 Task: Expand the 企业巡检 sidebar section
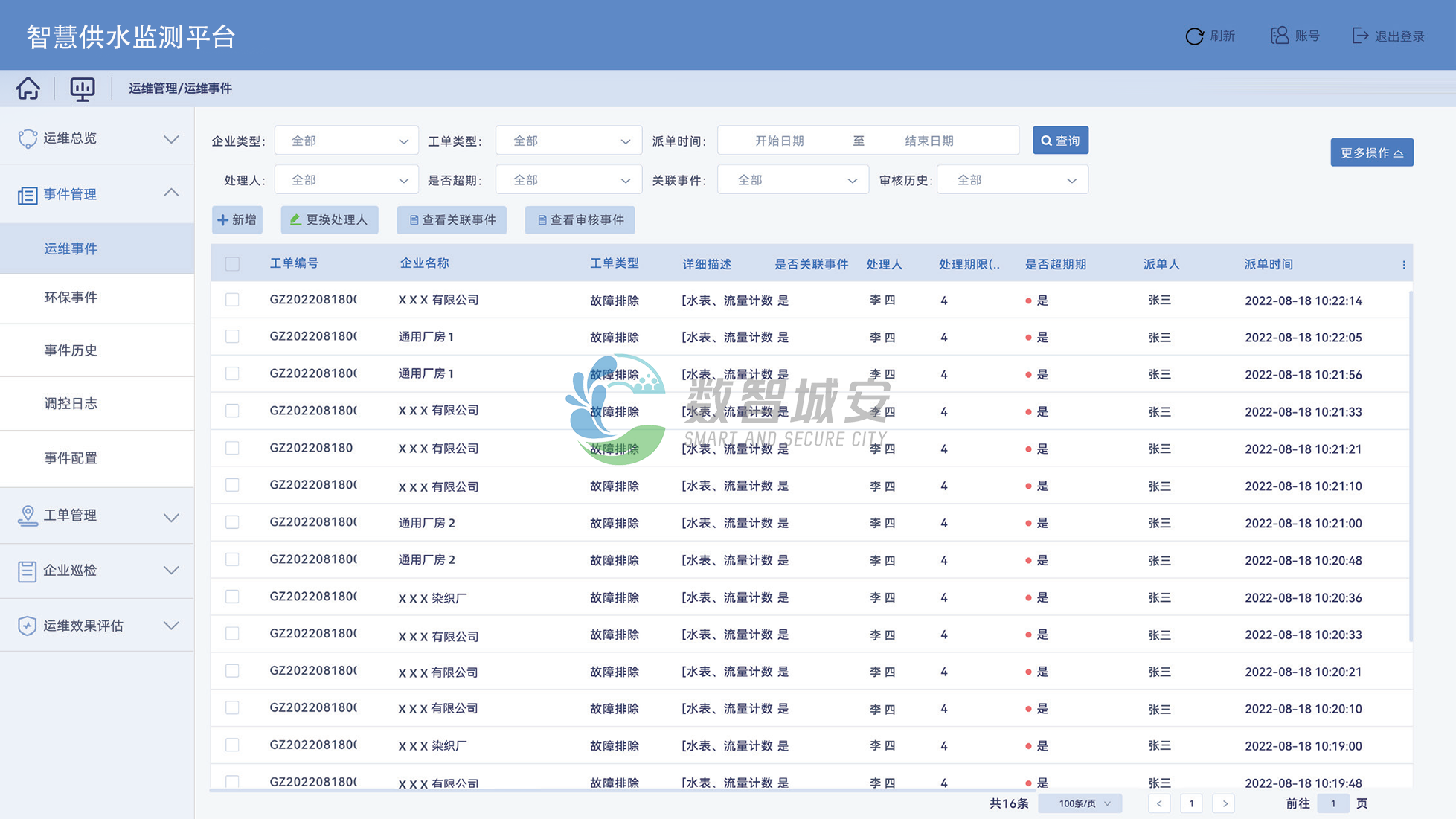(x=97, y=571)
